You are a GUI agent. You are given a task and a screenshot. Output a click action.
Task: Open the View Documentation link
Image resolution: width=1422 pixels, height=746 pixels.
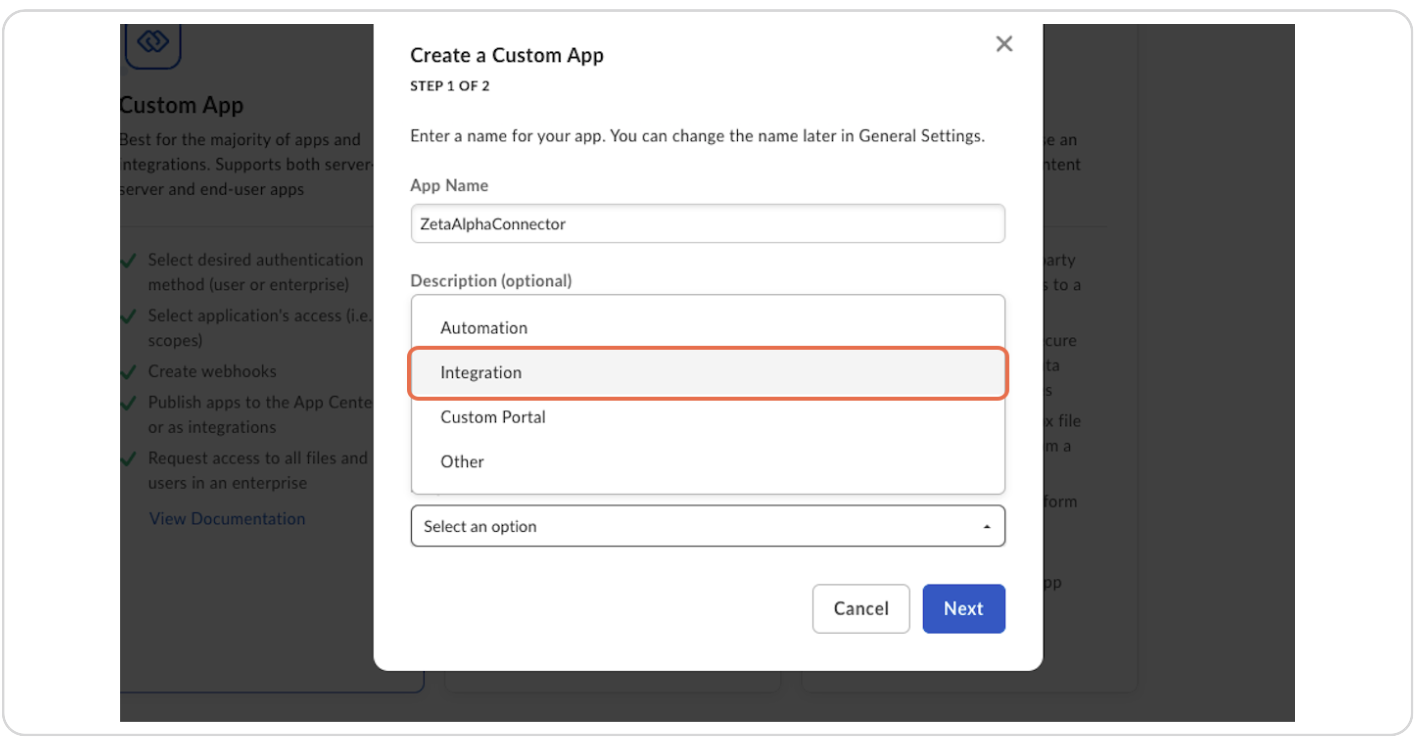227,518
